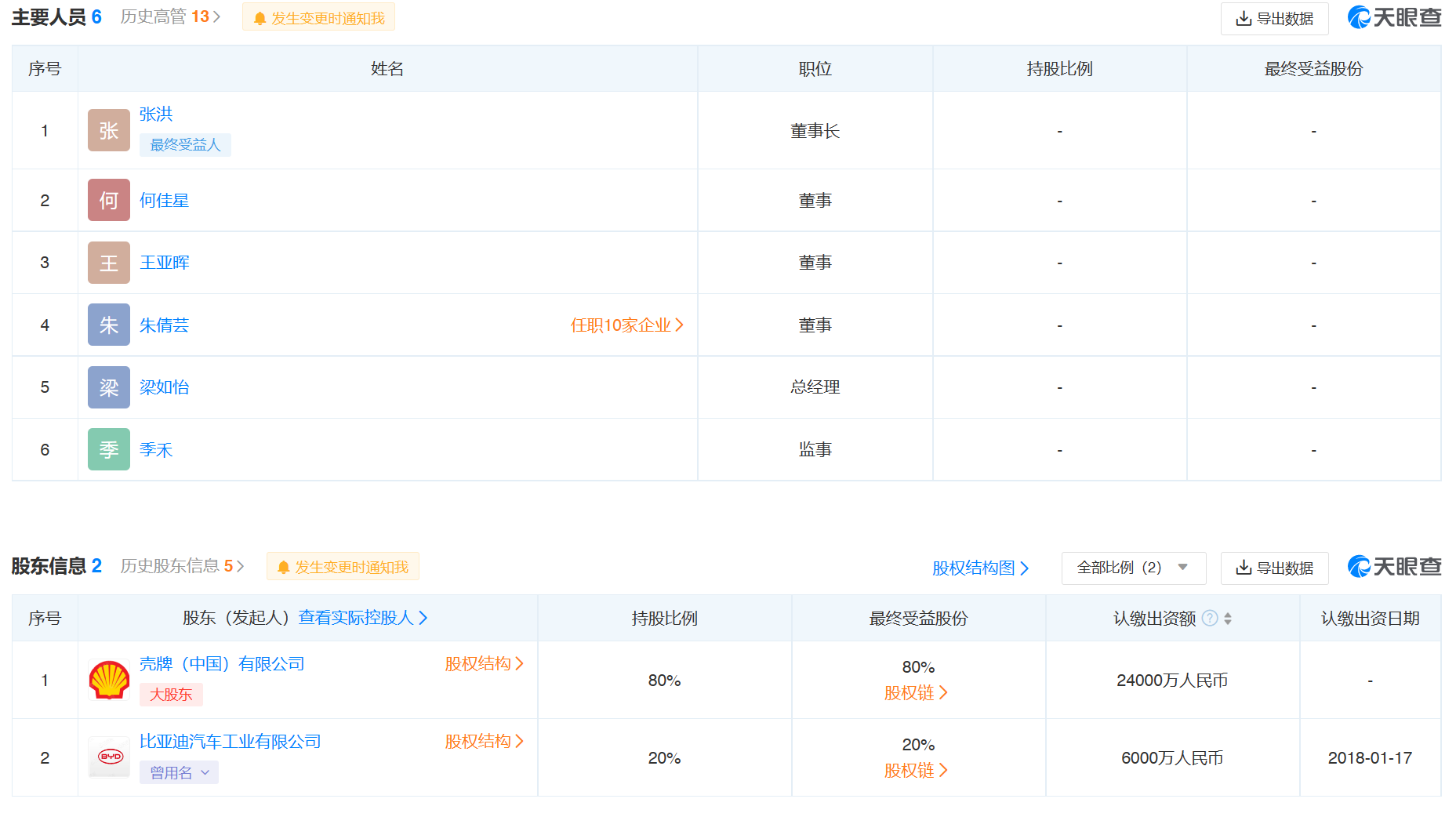Click the 梁 avatar icon for 梁如怡
The image size is (1456, 835).
(x=108, y=387)
